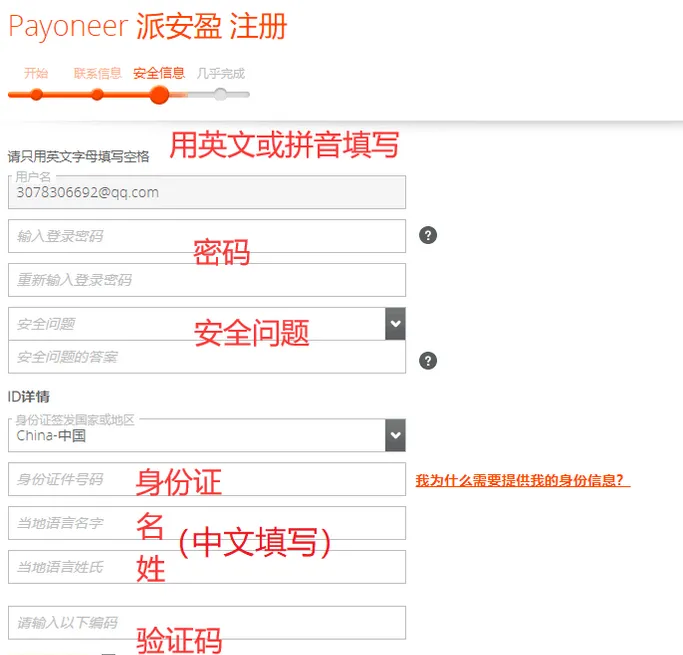This screenshot has height=655, width=683.
Task: Click the progress dot under 联系信息
Action: click(98, 95)
